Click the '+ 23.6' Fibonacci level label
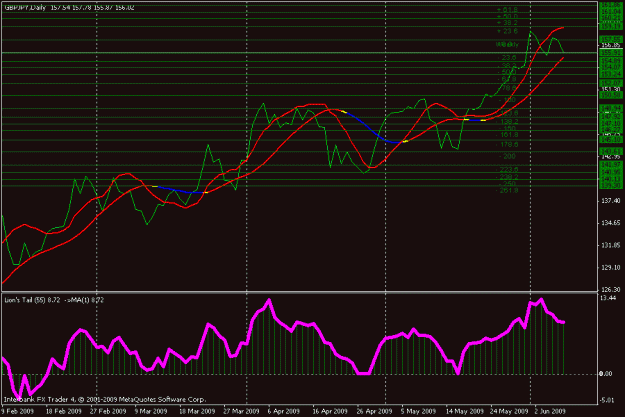The height and width of the screenshot is (417, 625). 507,31
